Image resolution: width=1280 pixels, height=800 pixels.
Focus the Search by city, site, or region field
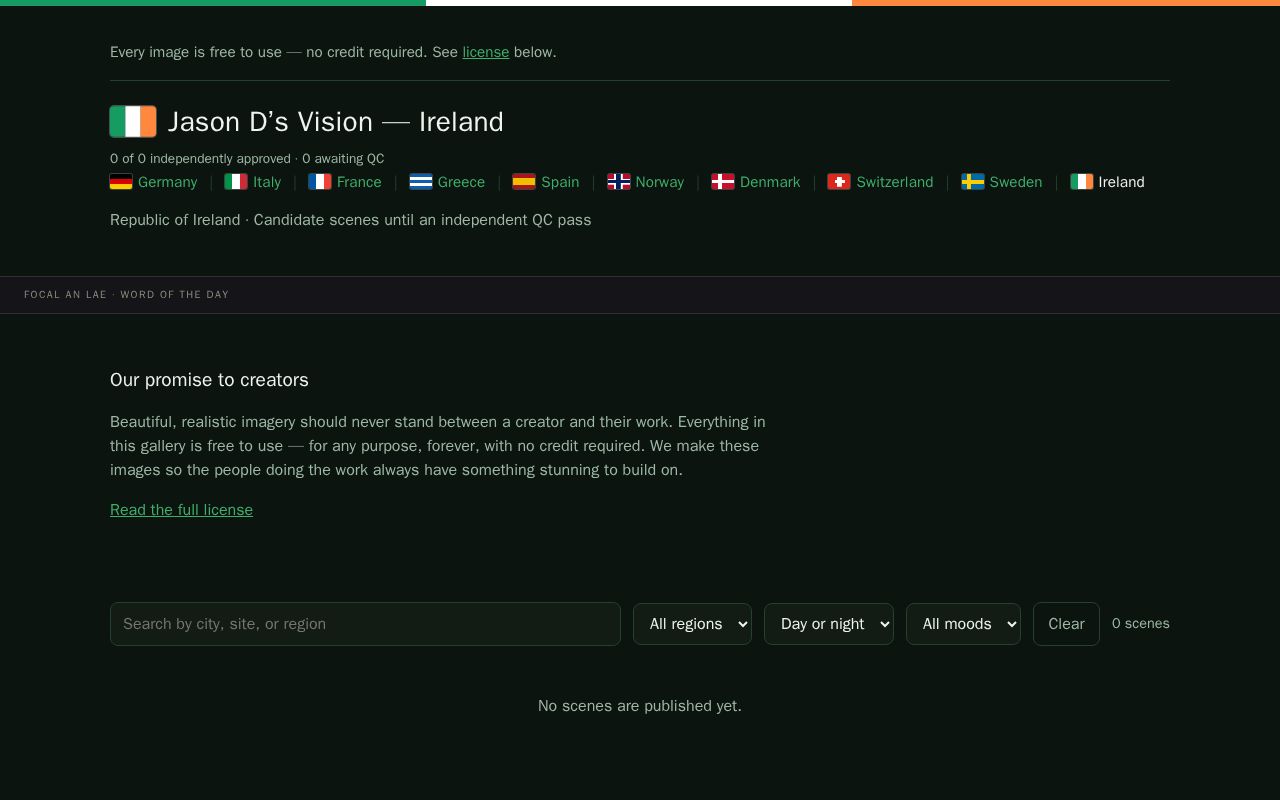click(365, 624)
